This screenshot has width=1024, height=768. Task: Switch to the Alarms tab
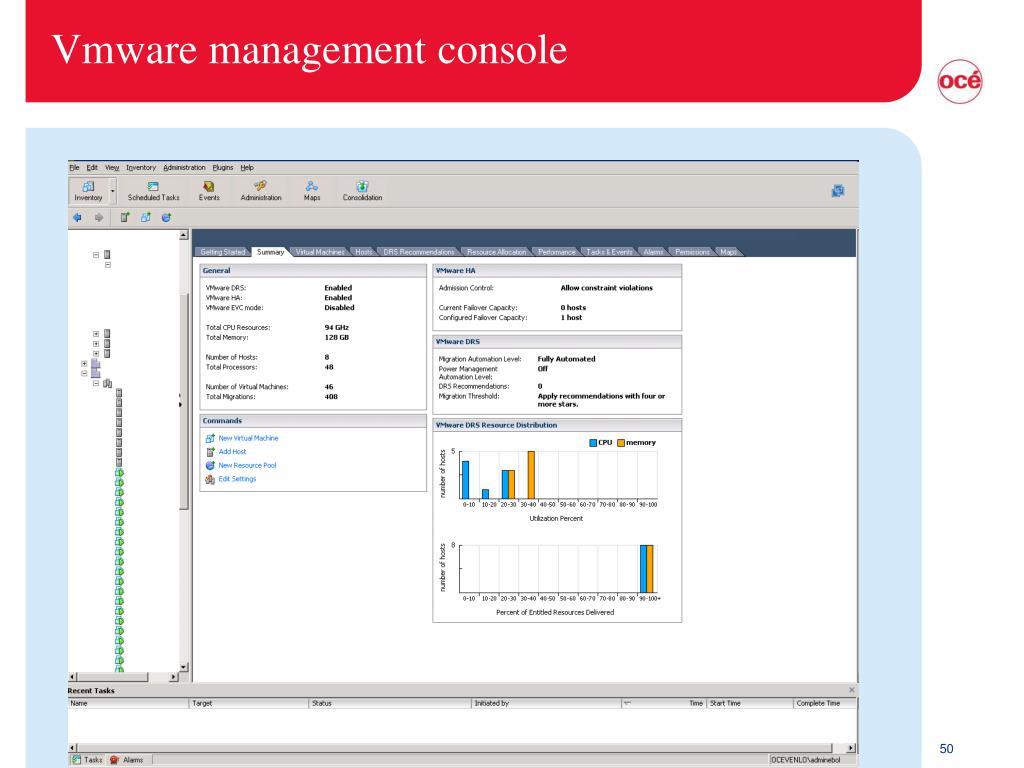[x=653, y=252]
